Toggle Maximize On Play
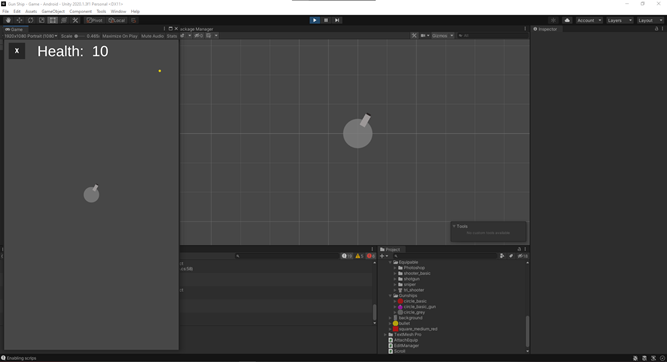 point(120,36)
